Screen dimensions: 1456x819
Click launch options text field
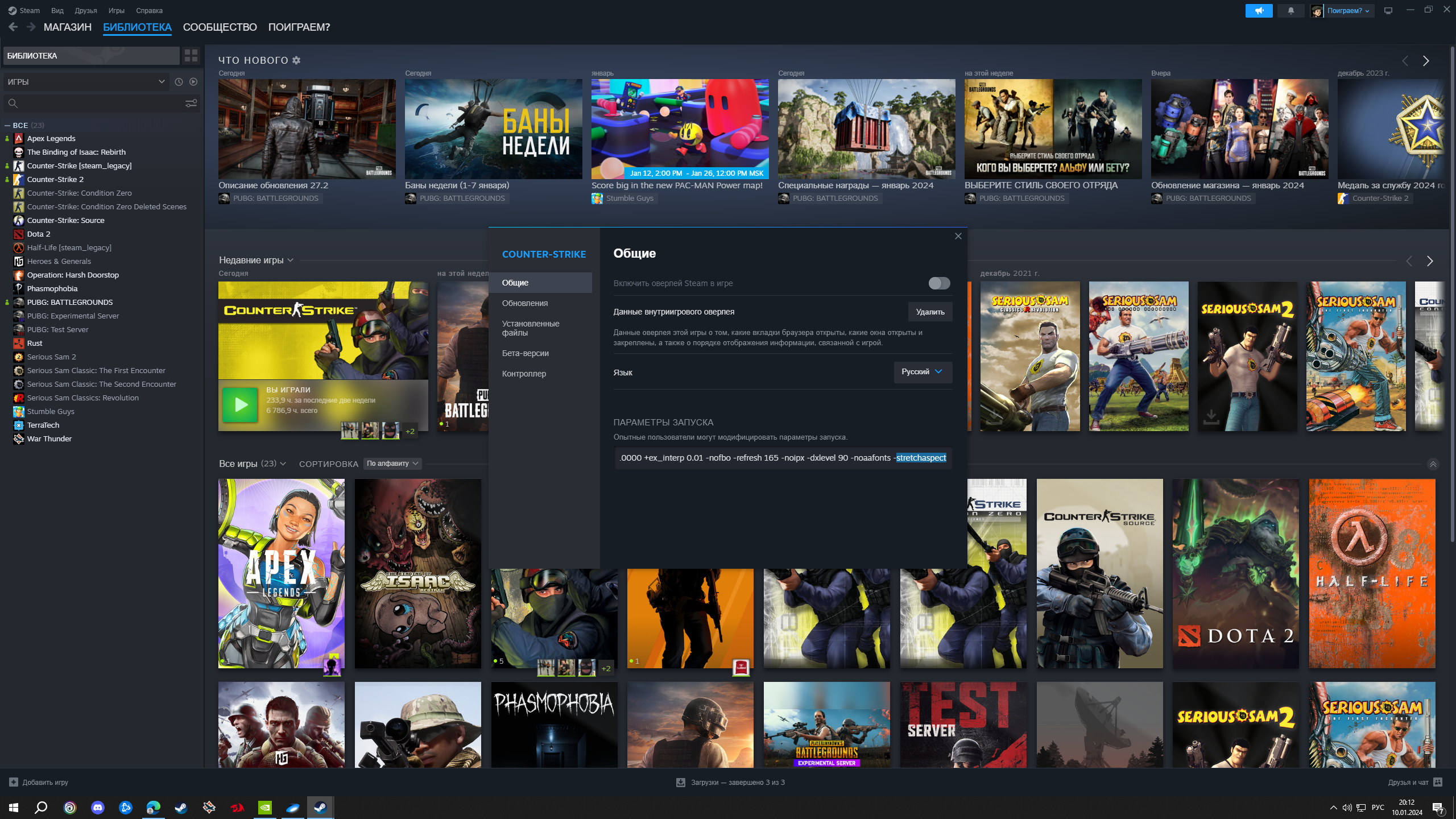(783, 458)
